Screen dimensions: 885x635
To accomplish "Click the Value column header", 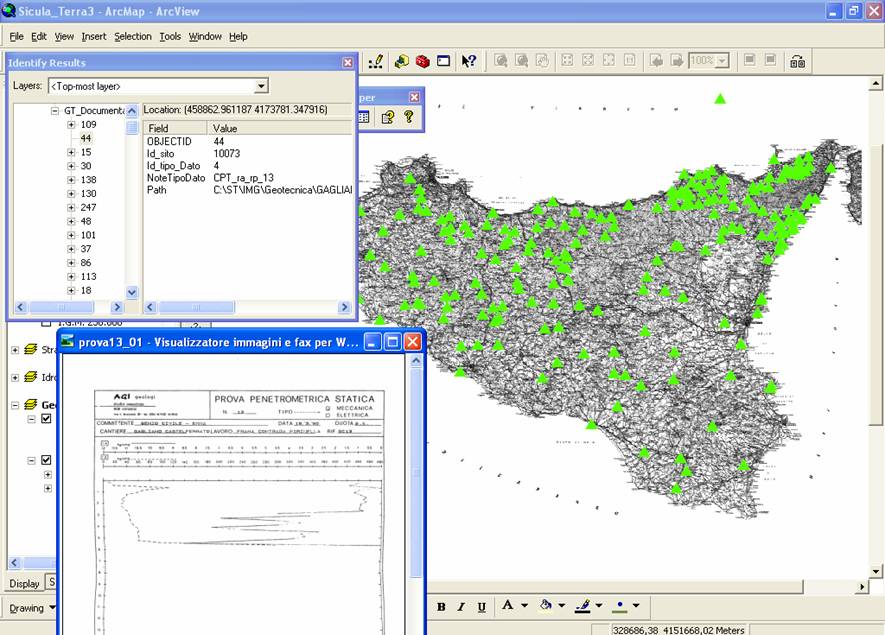I will click(280, 128).
